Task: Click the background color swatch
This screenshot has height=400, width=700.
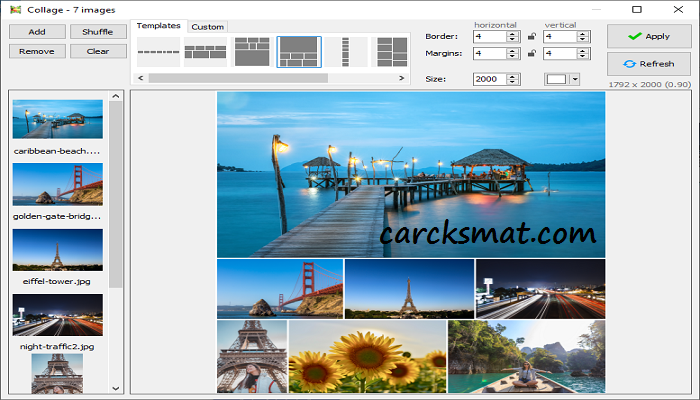Action: (x=557, y=79)
